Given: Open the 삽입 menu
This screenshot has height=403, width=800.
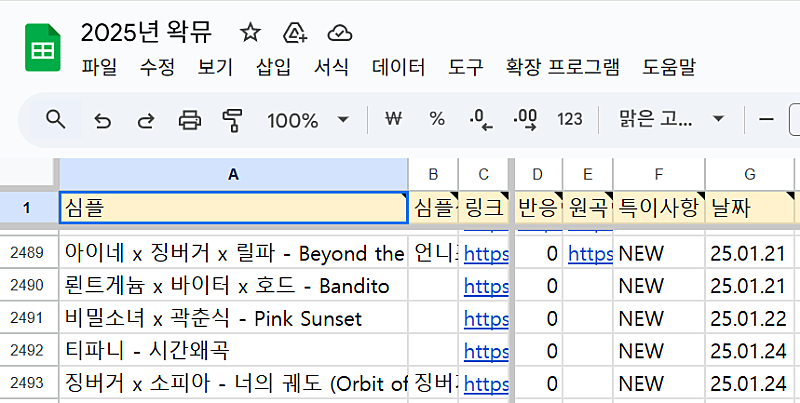Looking at the screenshot, I should point(273,68).
